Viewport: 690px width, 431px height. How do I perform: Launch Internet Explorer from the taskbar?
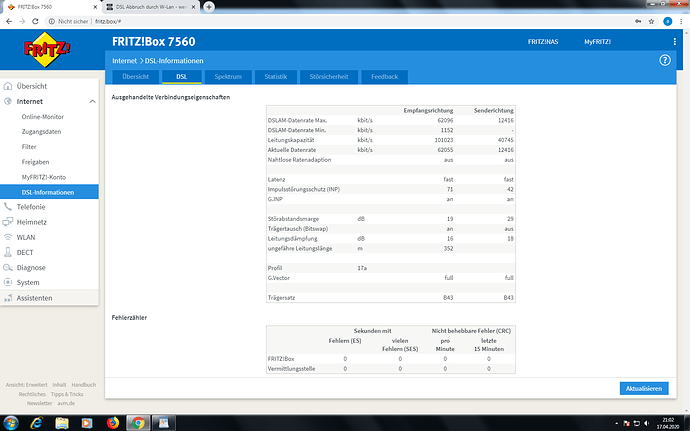(x=37, y=423)
